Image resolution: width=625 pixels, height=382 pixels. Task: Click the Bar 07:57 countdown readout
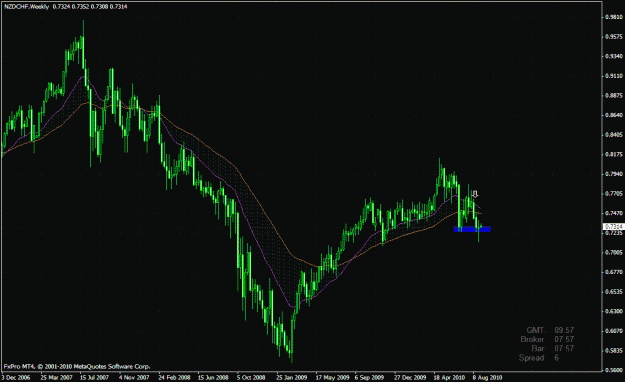[553, 349]
